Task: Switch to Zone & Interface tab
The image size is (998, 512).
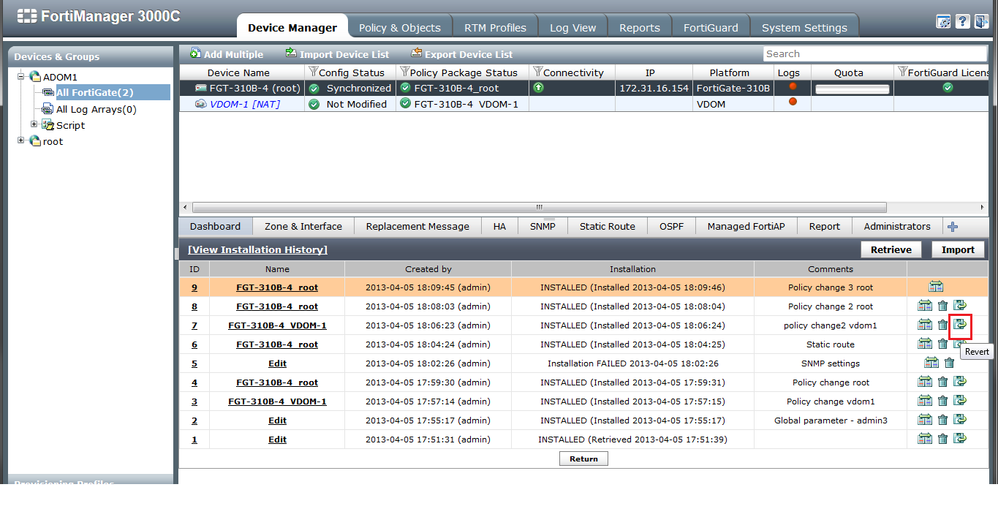Action: tap(303, 226)
